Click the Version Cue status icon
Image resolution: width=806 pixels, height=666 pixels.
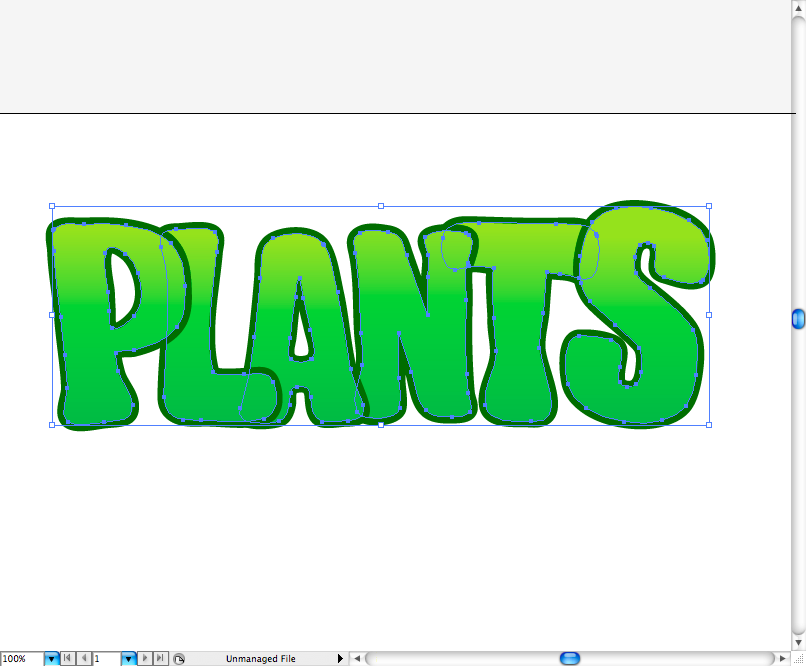tap(179, 659)
